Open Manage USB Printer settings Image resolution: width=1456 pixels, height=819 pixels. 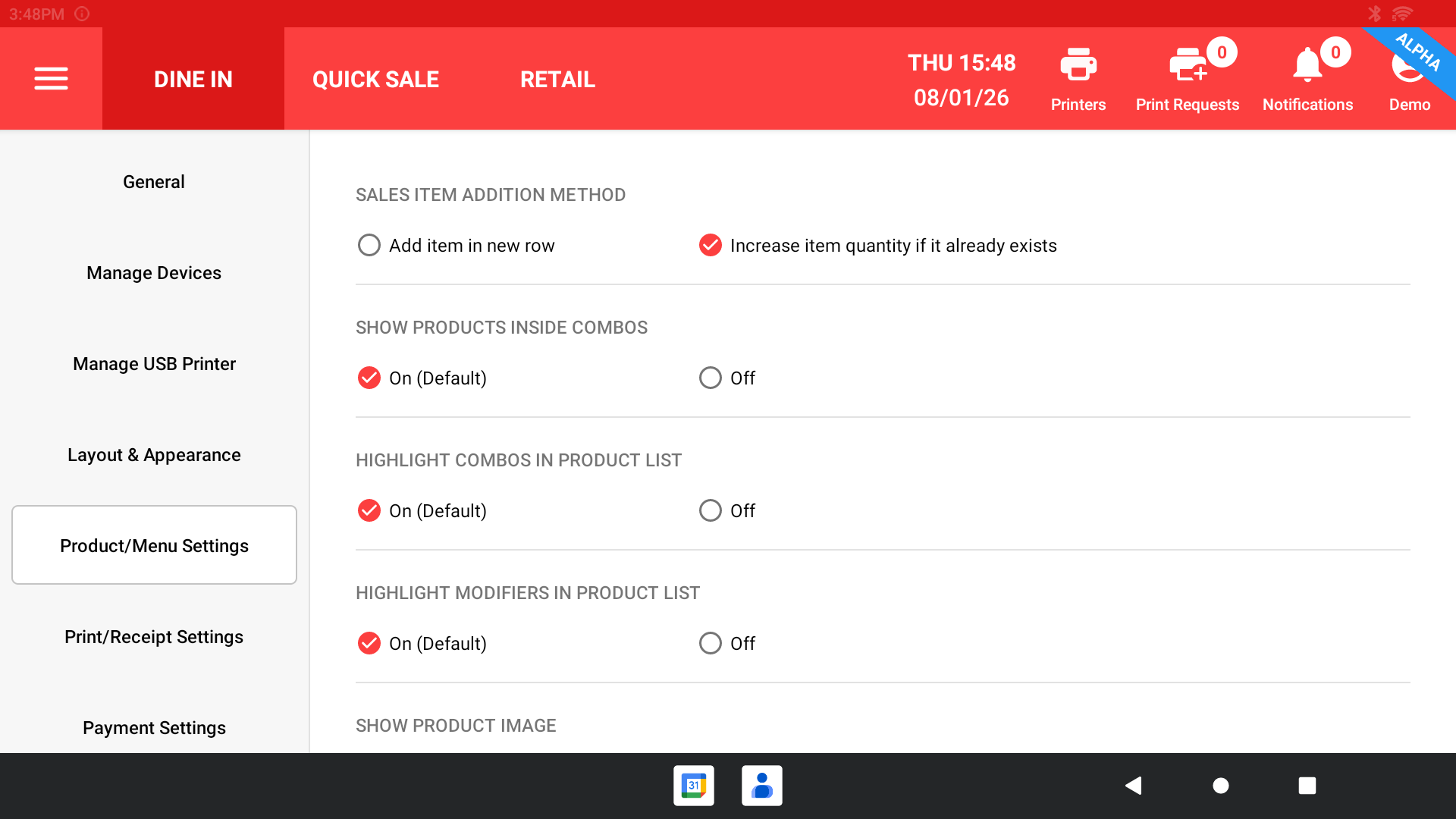pyautogui.click(x=154, y=363)
